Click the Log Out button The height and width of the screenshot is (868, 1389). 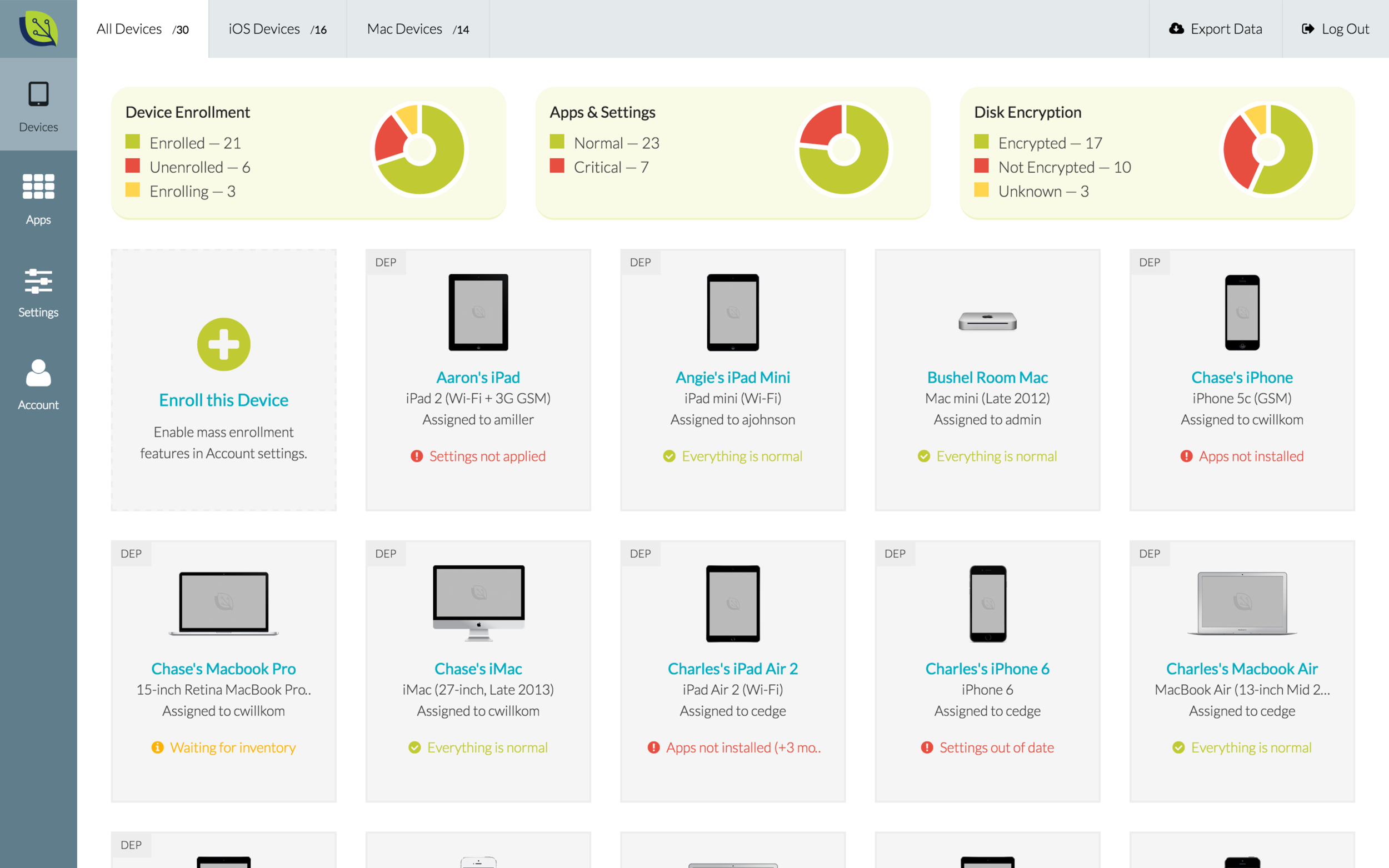pyautogui.click(x=1336, y=29)
